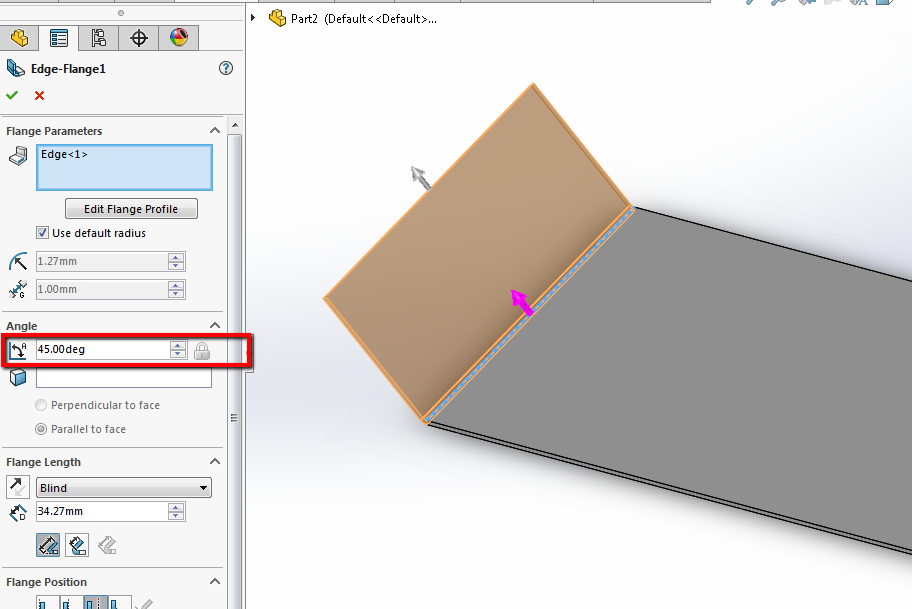This screenshot has width=912, height=609.
Task: Click the 1.27mm bend radius field
Action: click(102, 262)
